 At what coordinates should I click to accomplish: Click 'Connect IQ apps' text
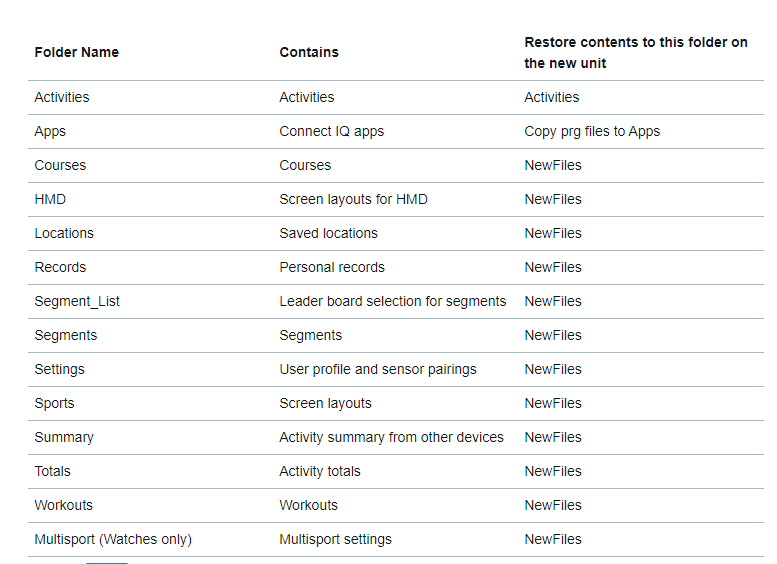tap(331, 131)
